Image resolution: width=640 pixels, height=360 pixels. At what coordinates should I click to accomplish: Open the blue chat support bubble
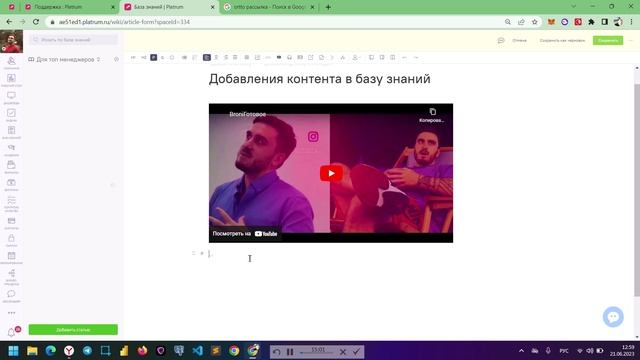(x=613, y=317)
